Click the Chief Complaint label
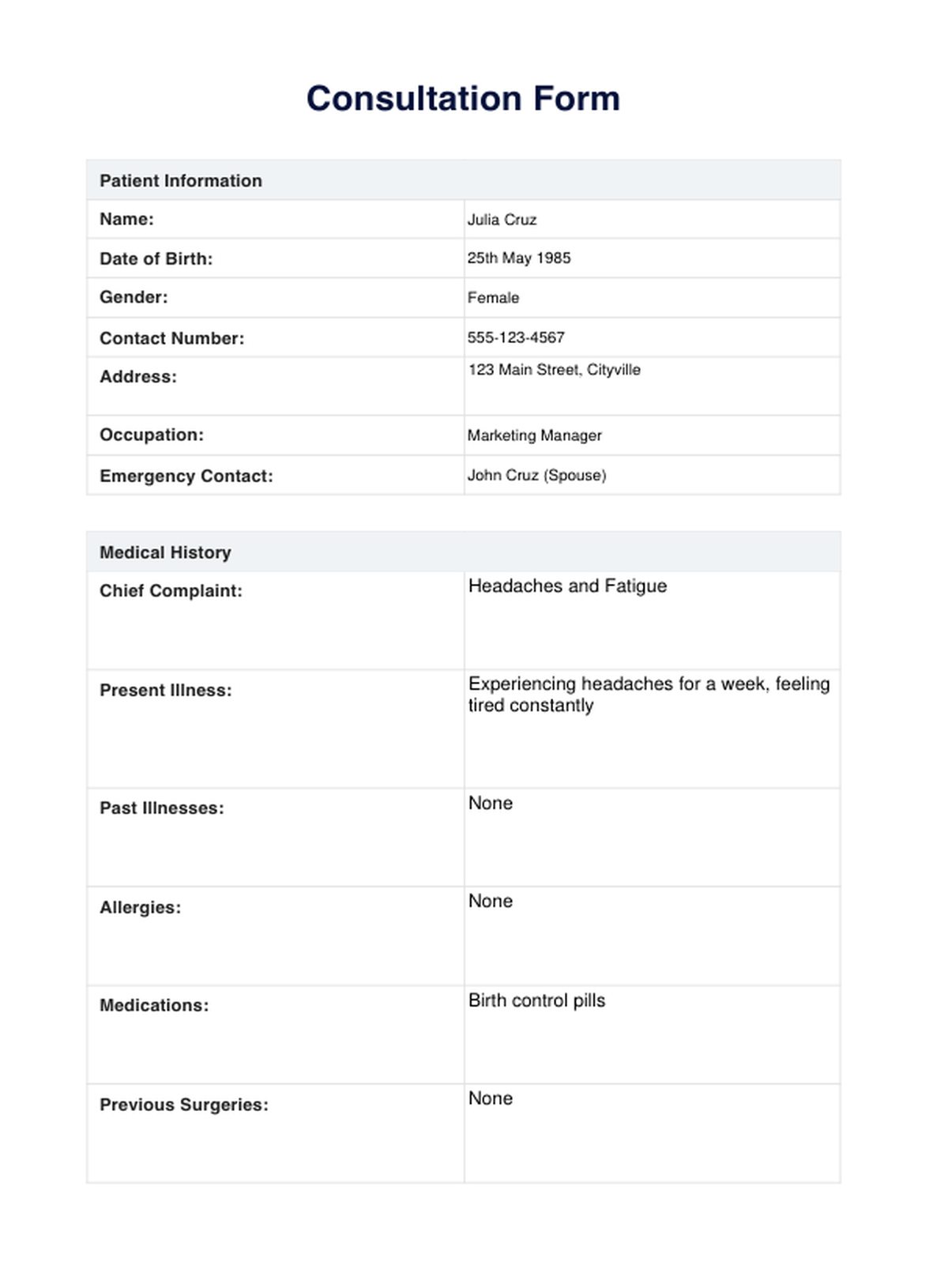 click(171, 591)
